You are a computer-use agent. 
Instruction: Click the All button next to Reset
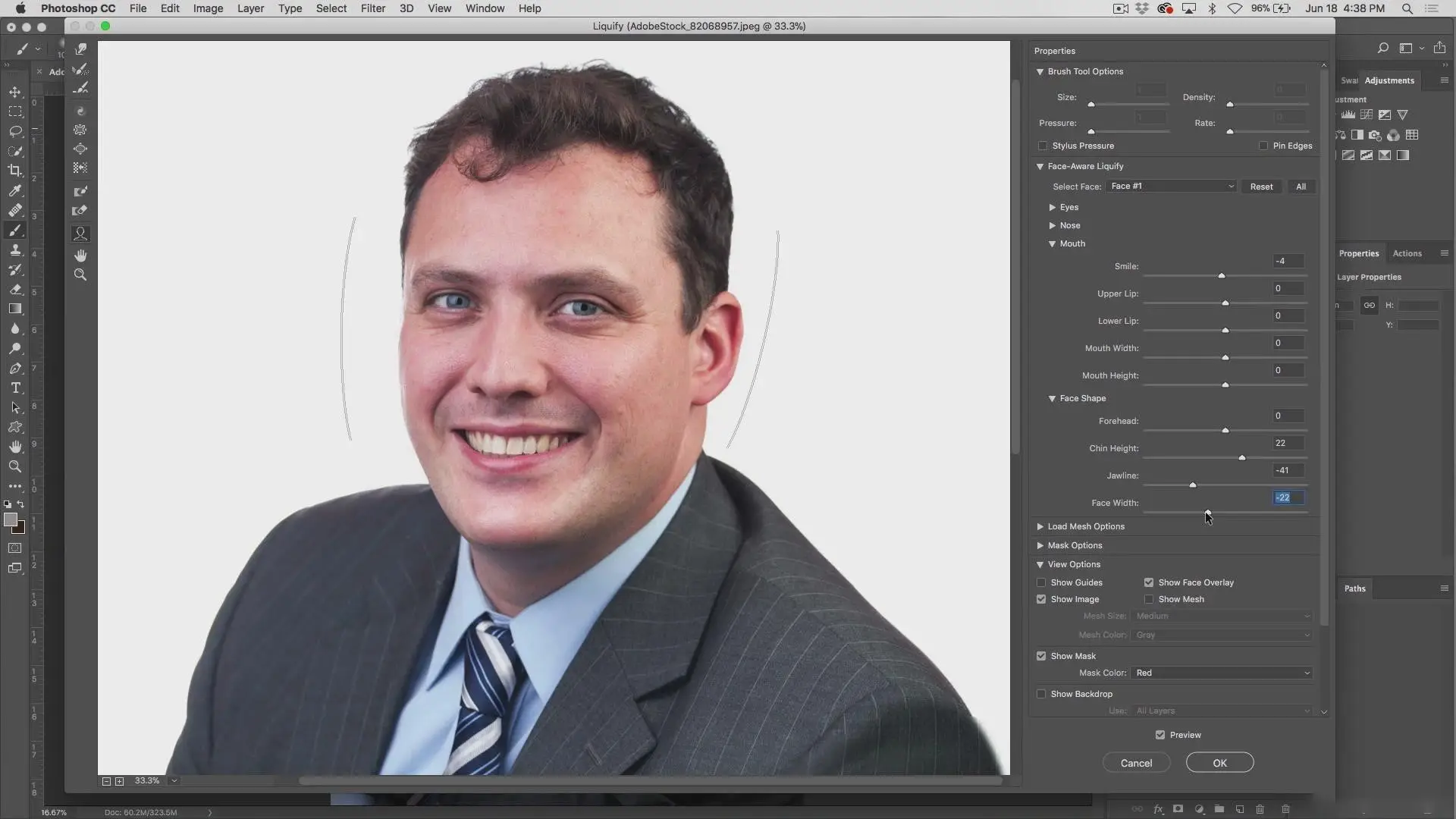pos(1301,187)
